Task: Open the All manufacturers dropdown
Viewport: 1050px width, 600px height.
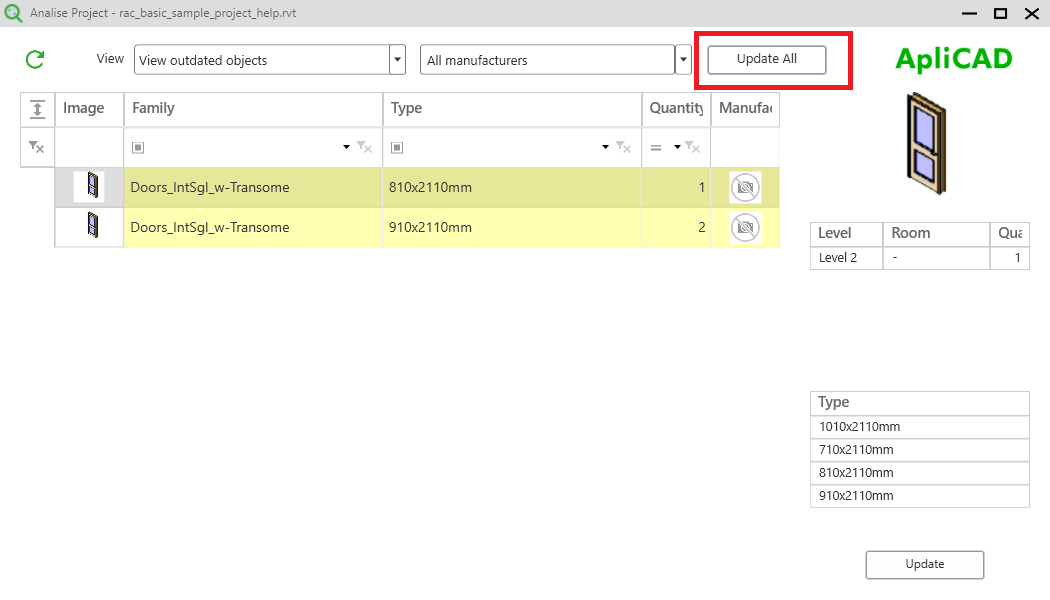Action: coord(684,60)
